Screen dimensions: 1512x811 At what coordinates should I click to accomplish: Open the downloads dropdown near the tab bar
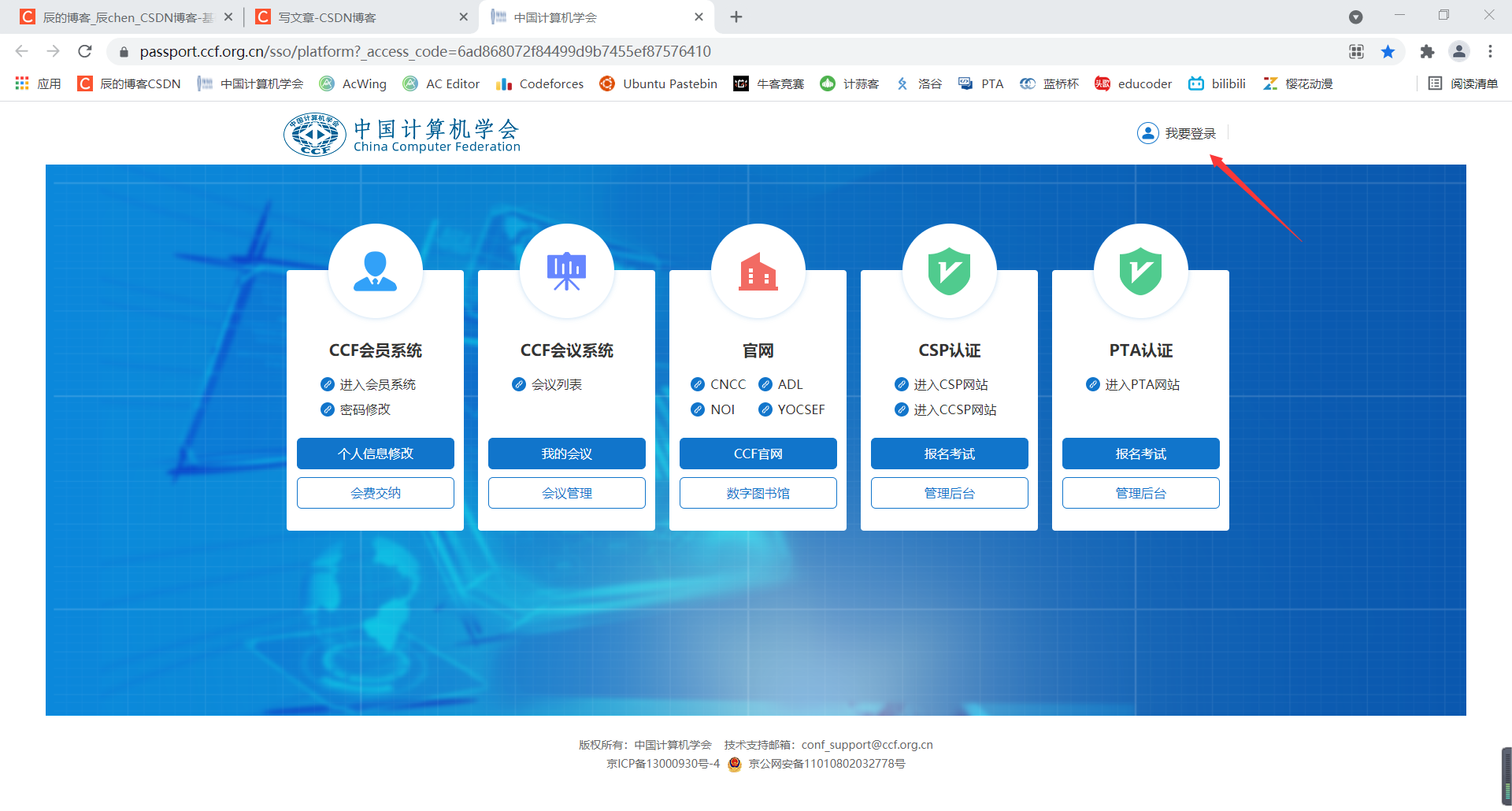tap(1356, 17)
